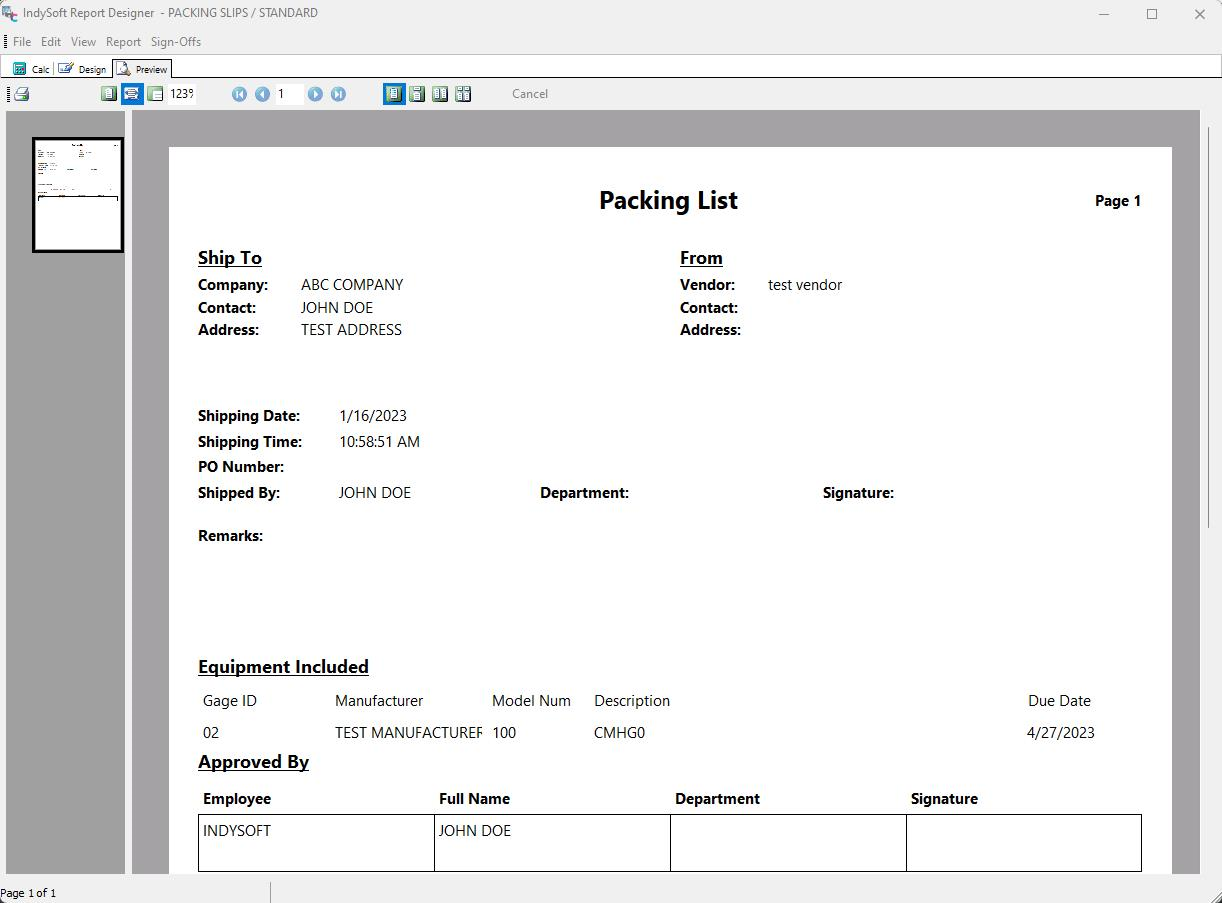Select the 100 percent zoom icon
Image resolution: width=1222 pixels, height=903 pixels.
(x=155, y=94)
